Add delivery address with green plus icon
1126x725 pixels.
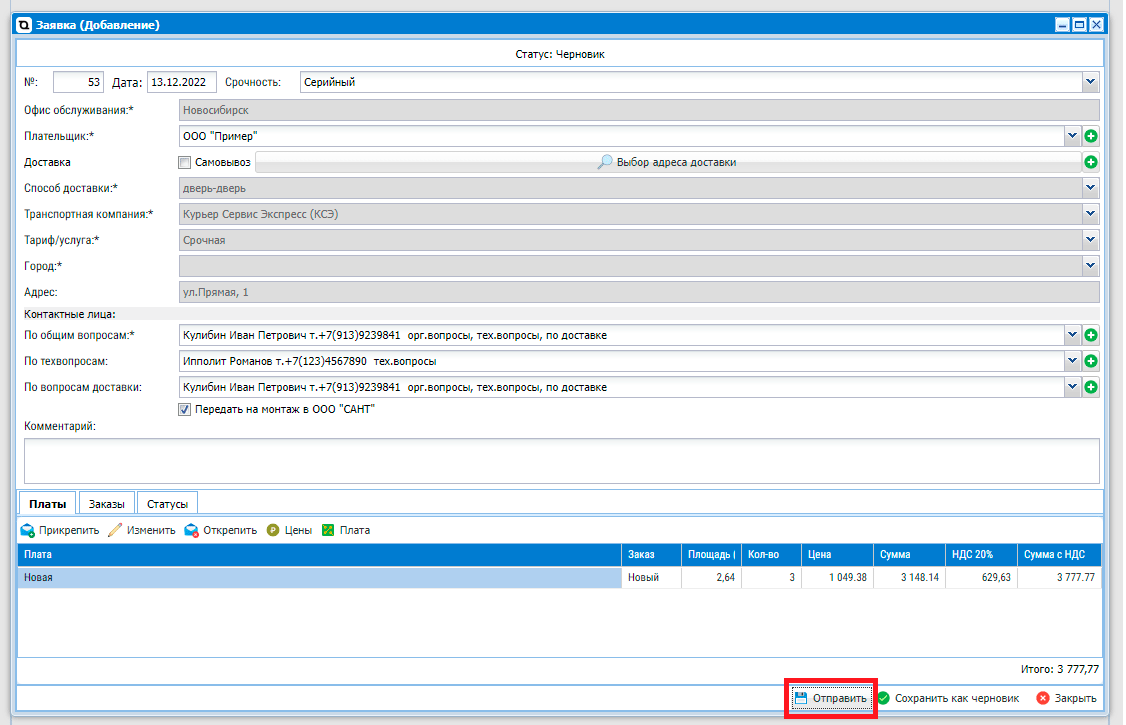pos(1091,162)
